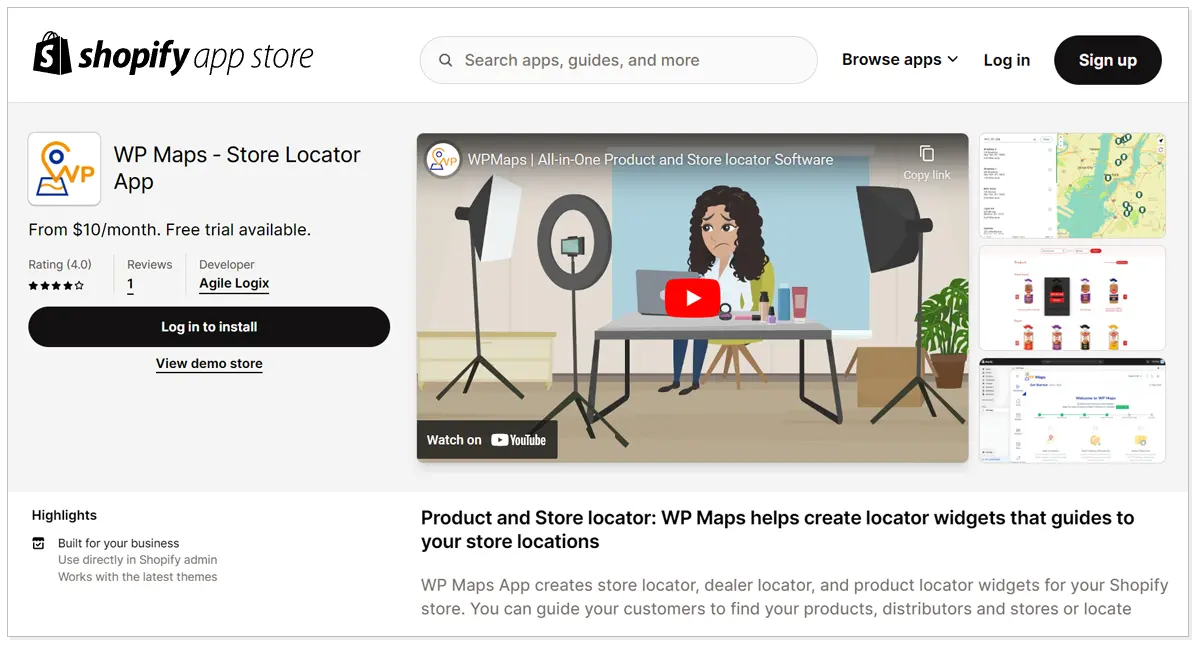This screenshot has width=1200, height=650.
Task: Click the Sign up button
Action: [x=1107, y=60]
